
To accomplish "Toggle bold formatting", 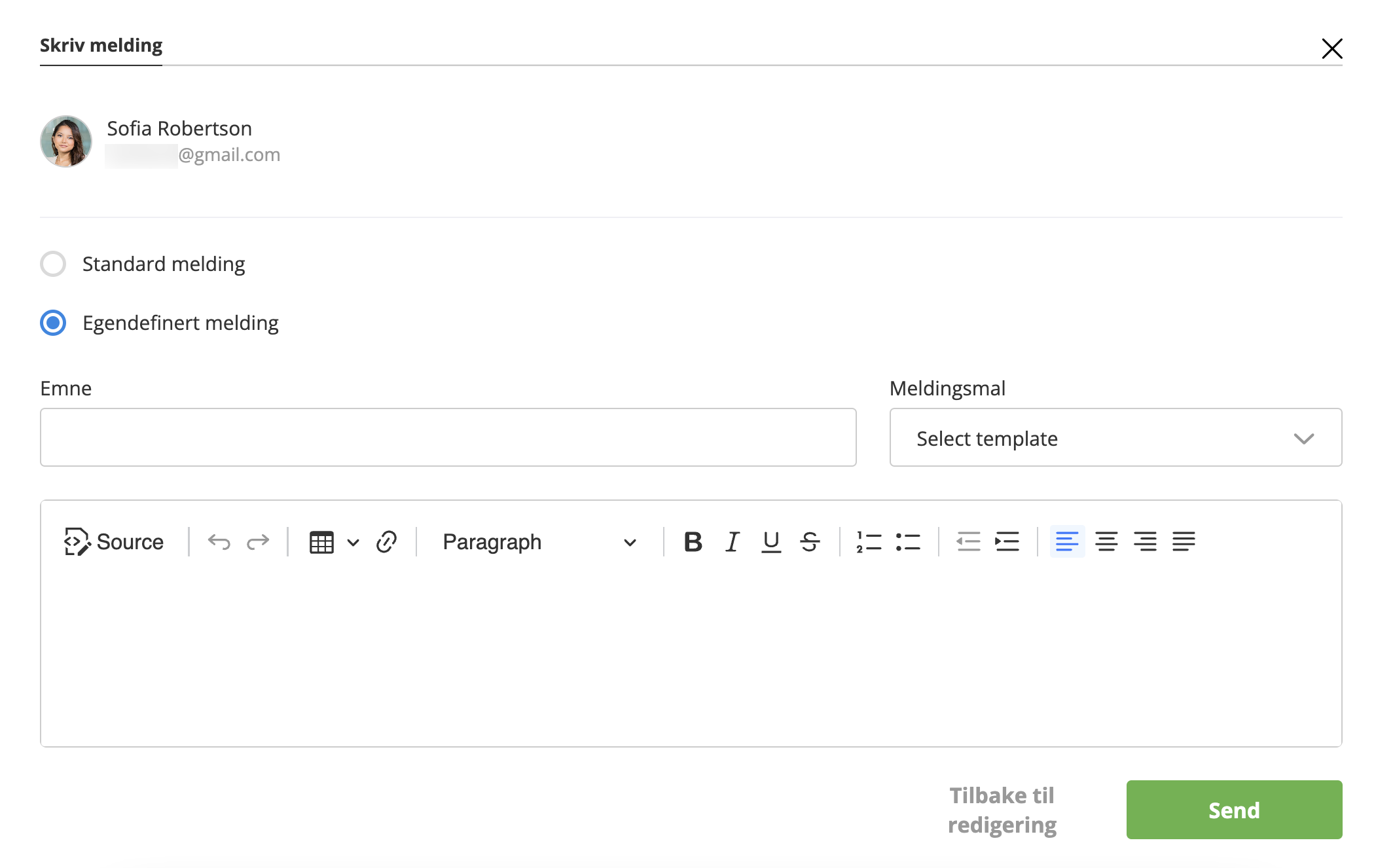I will pos(693,542).
